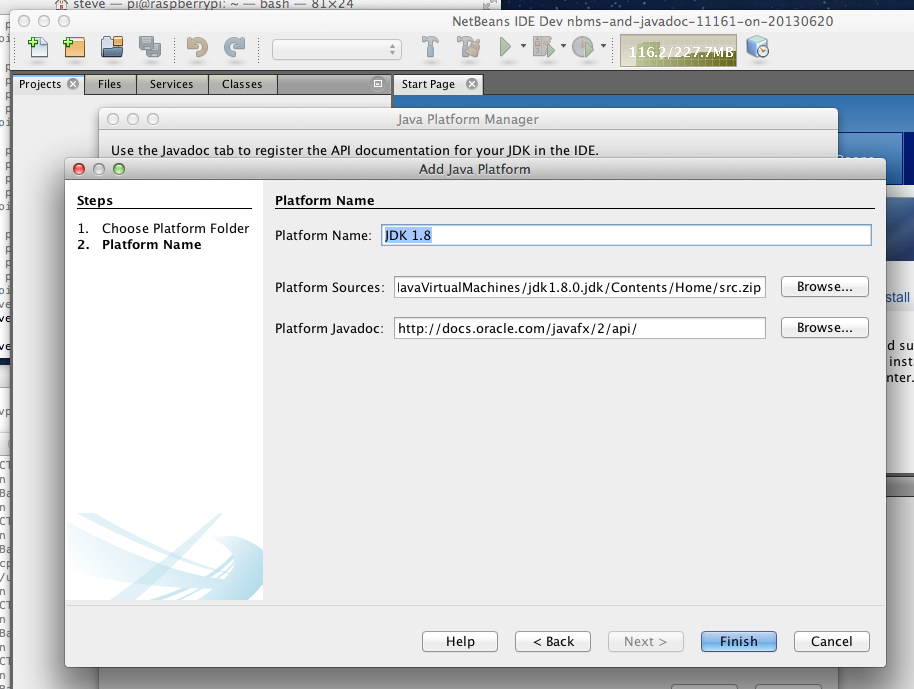Expand the Debug Project dropdown arrow
914x689 pixels.
point(563,47)
